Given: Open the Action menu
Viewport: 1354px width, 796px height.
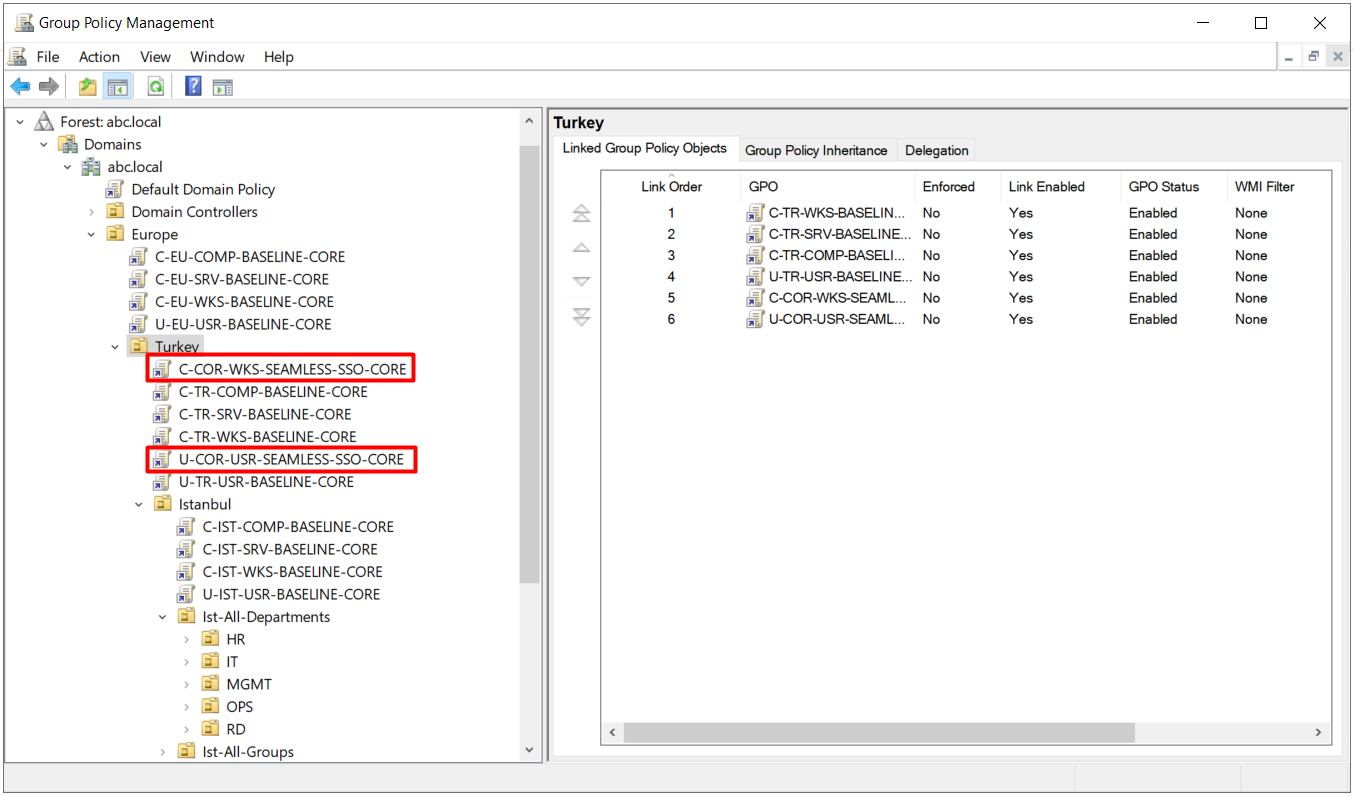Looking at the screenshot, I should (99, 57).
